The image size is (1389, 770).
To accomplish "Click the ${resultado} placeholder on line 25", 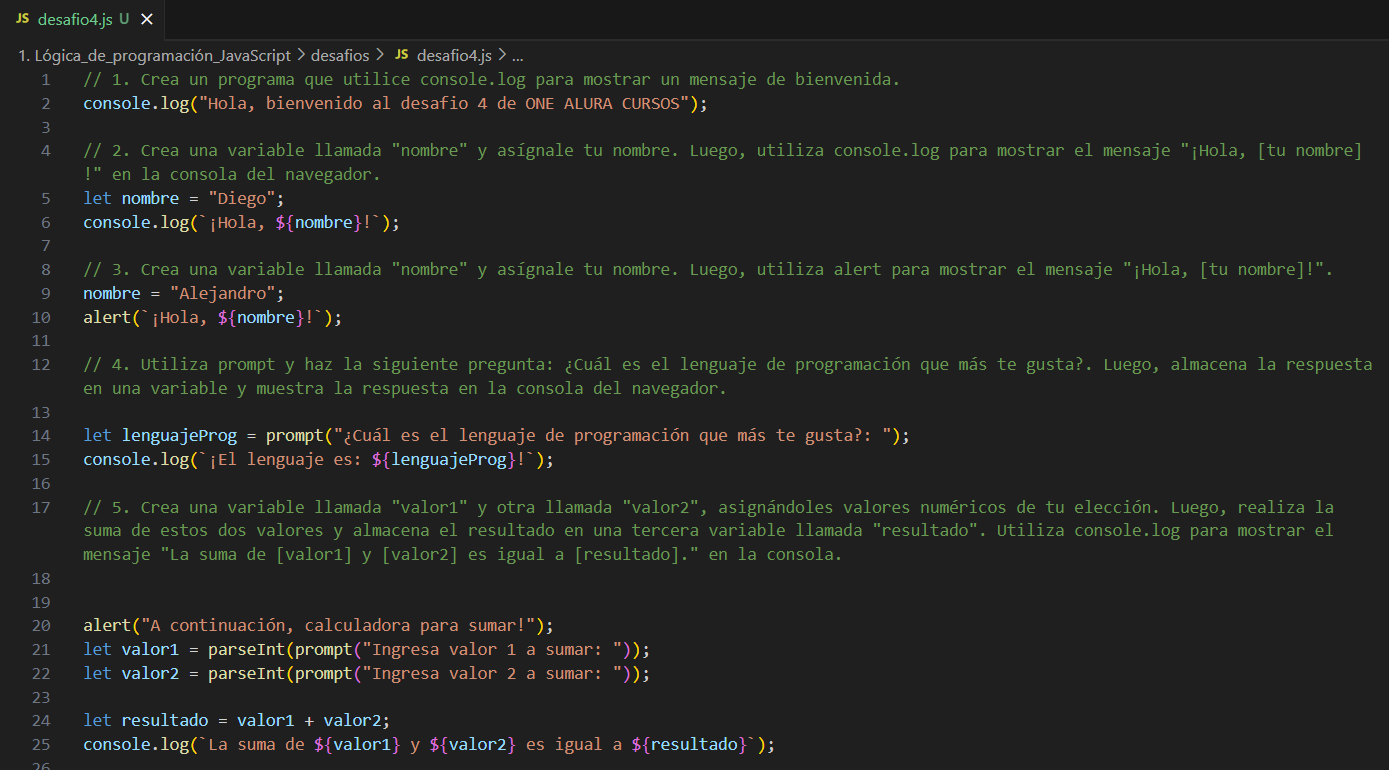I will pyautogui.click(x=690, y=745).
